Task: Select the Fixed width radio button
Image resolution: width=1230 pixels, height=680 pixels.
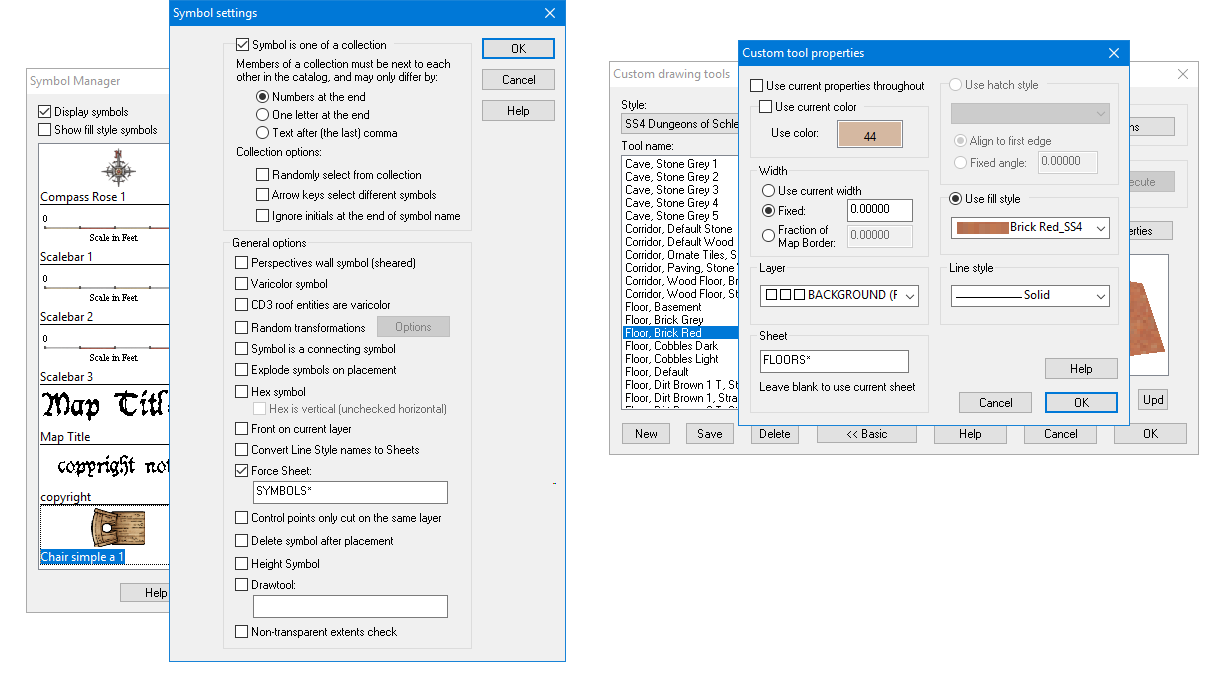Action: (x=768, y=210)
